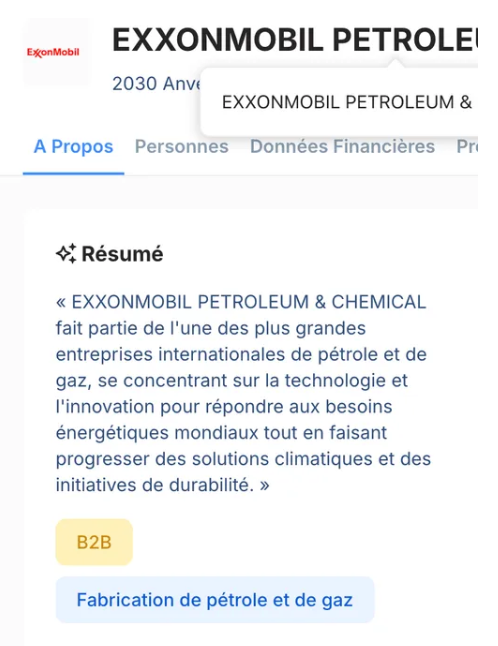Click the line 'énergétiques mondiaux tout en faisant'

222,433
